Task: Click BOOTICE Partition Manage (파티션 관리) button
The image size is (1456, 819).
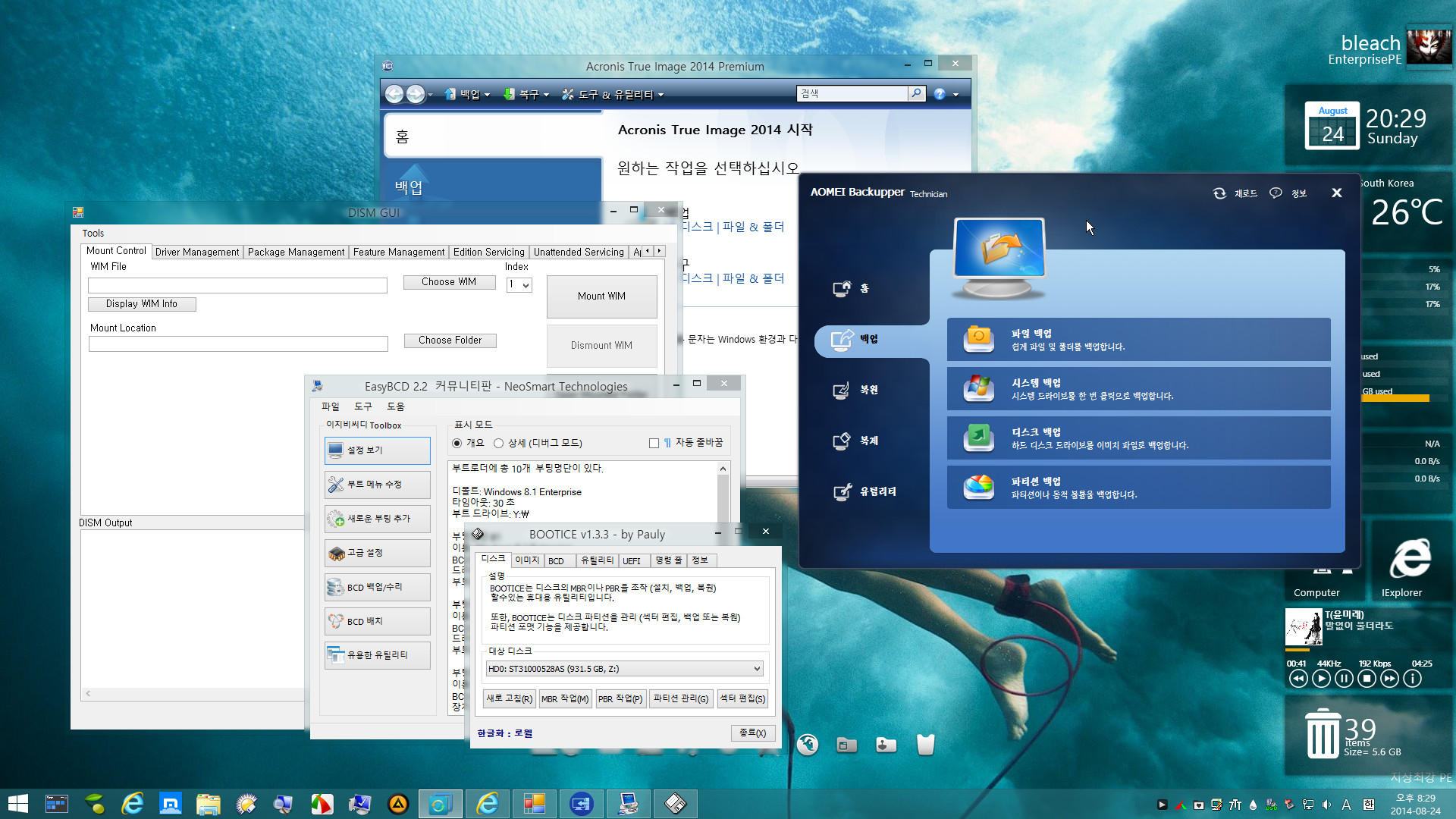Action: [x=681, y=699]
